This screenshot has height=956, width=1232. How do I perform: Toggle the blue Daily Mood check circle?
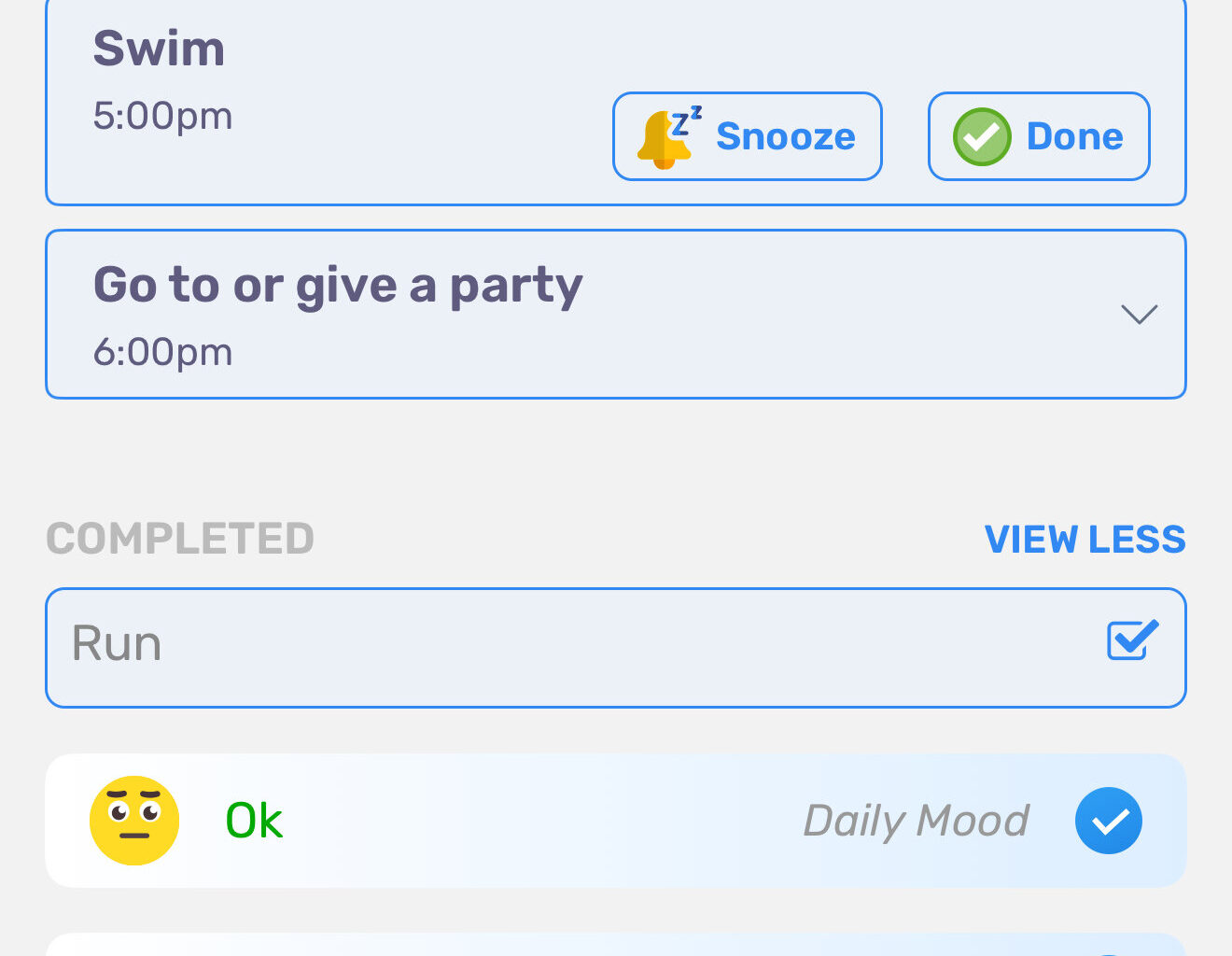pyautogui.click(x=1108, y=821)
